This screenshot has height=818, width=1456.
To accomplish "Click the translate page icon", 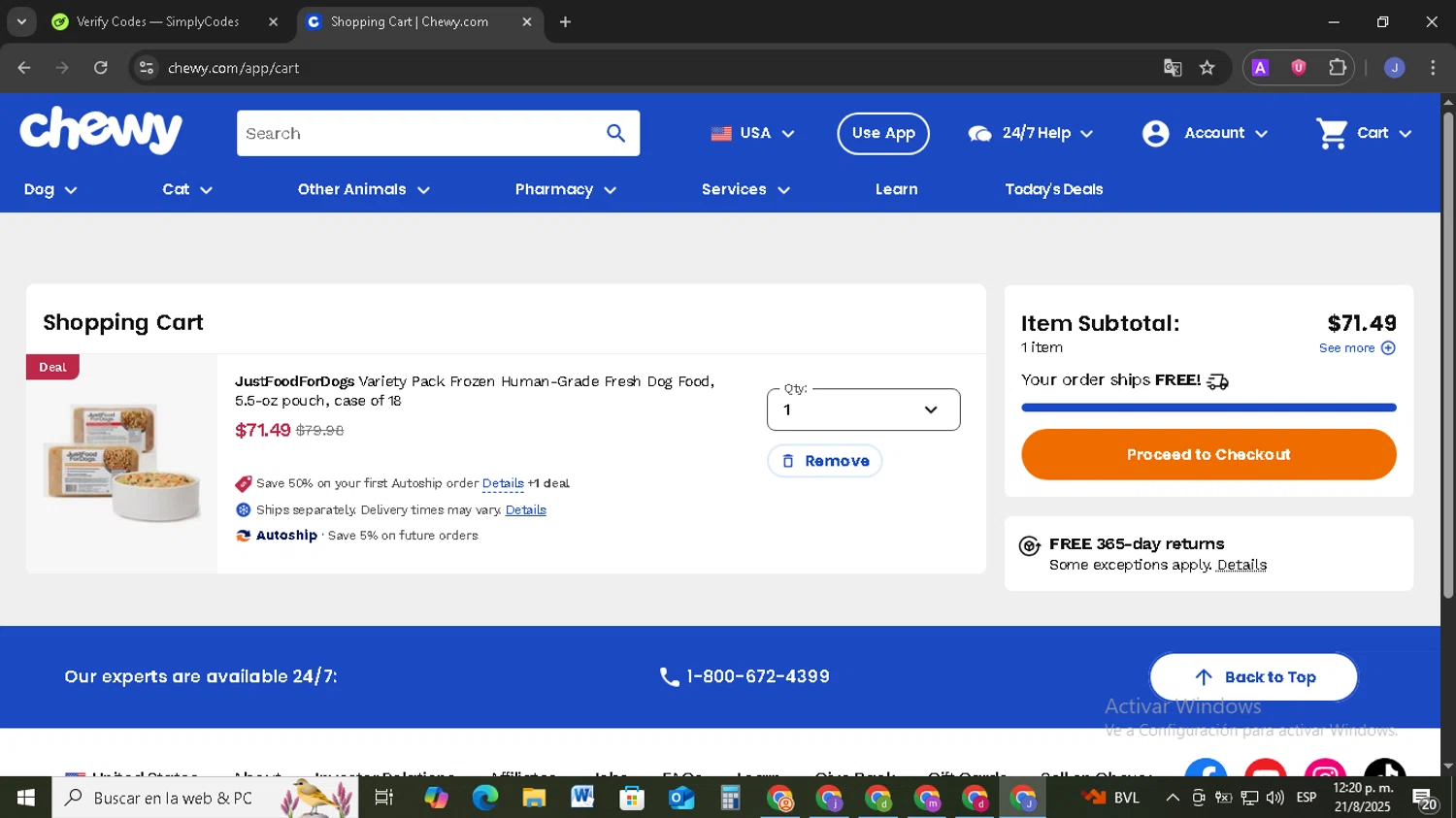I will click(1173, 68).
